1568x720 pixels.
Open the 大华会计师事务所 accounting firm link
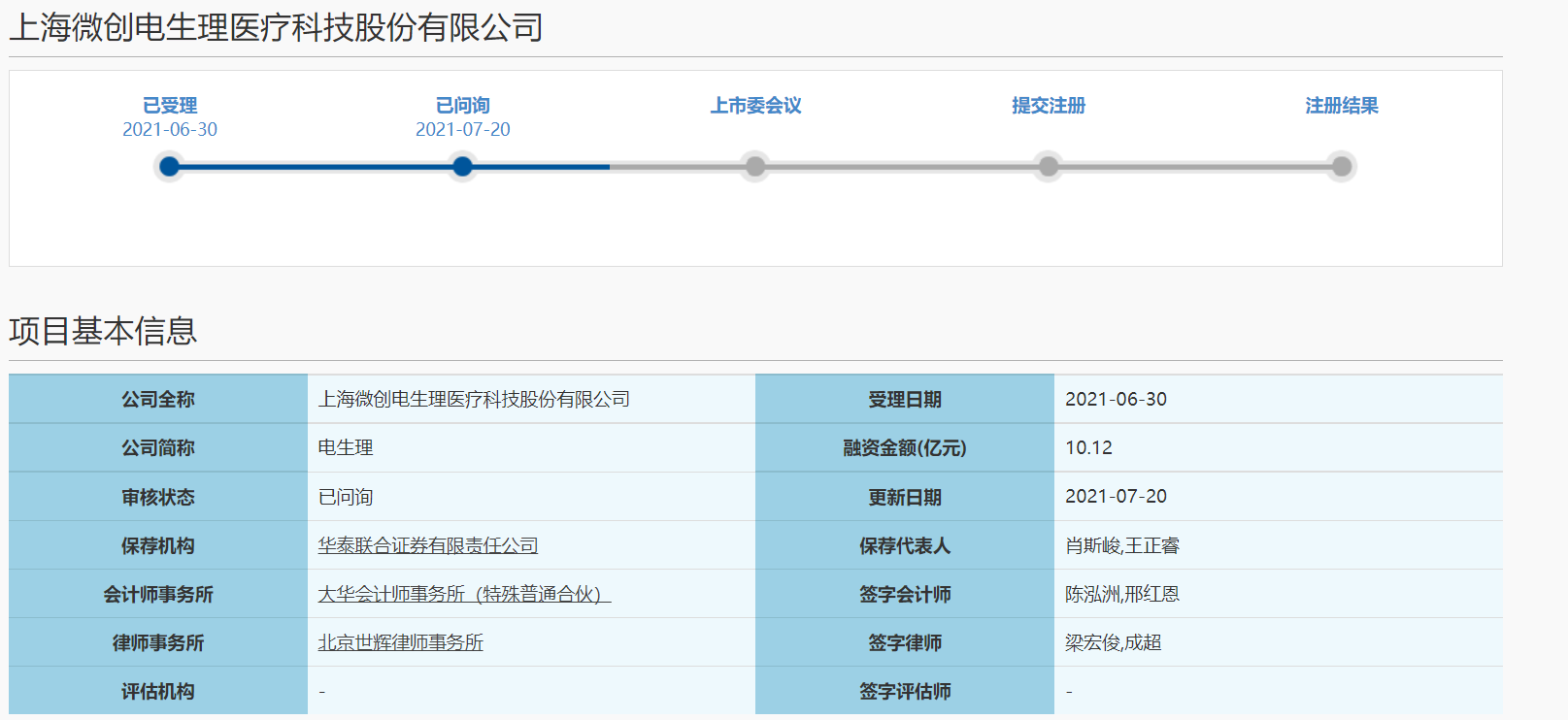coord(464,594)
